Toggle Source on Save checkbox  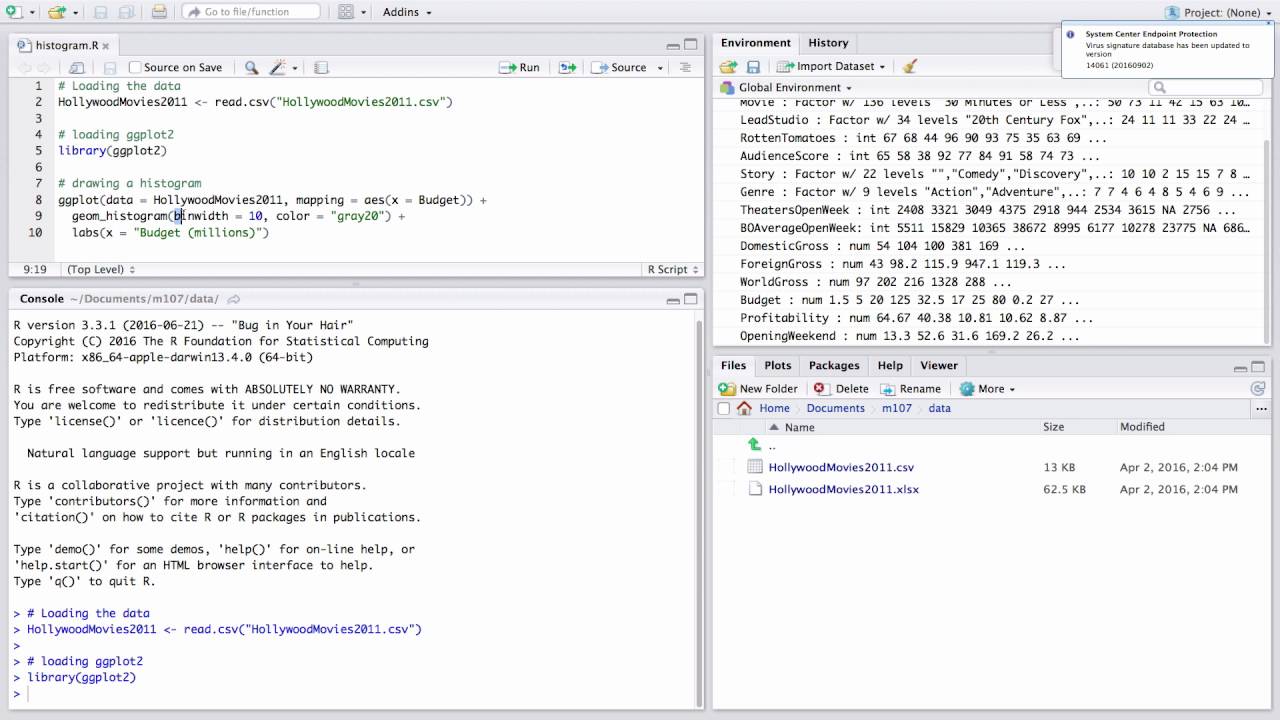tap(135, 68)
